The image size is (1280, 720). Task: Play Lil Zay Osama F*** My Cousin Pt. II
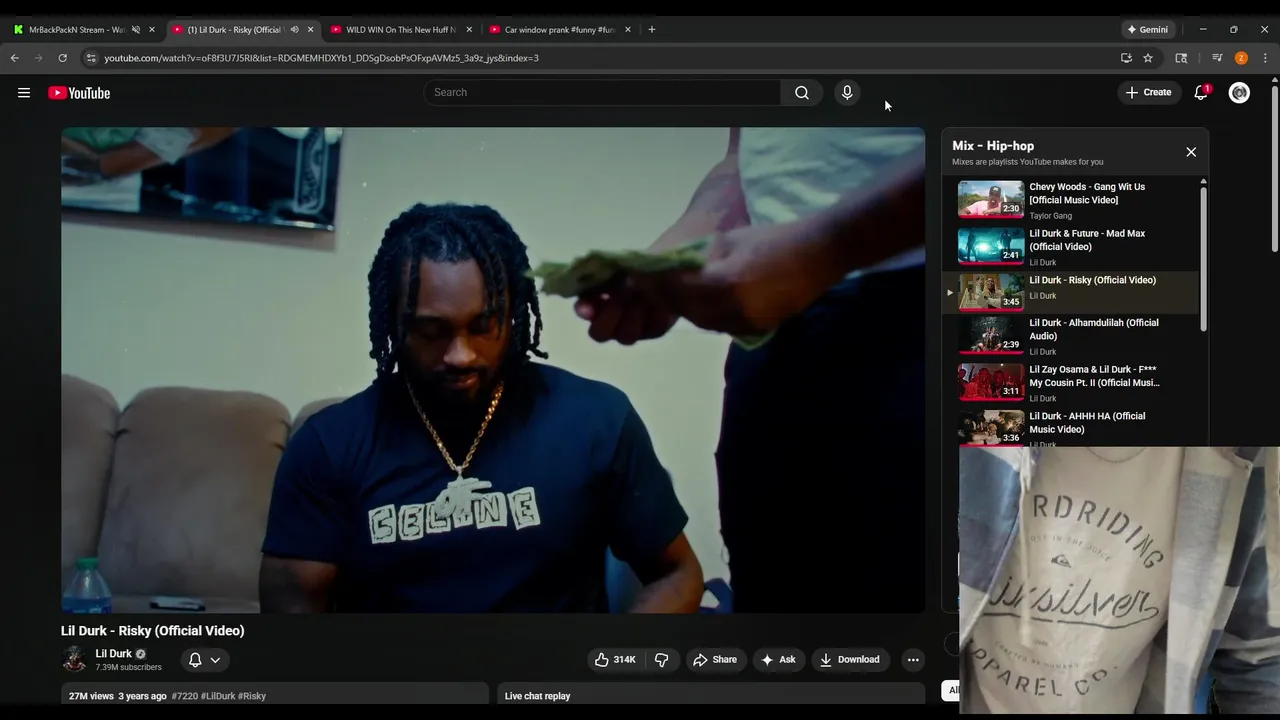click(x=1078, y=383)
